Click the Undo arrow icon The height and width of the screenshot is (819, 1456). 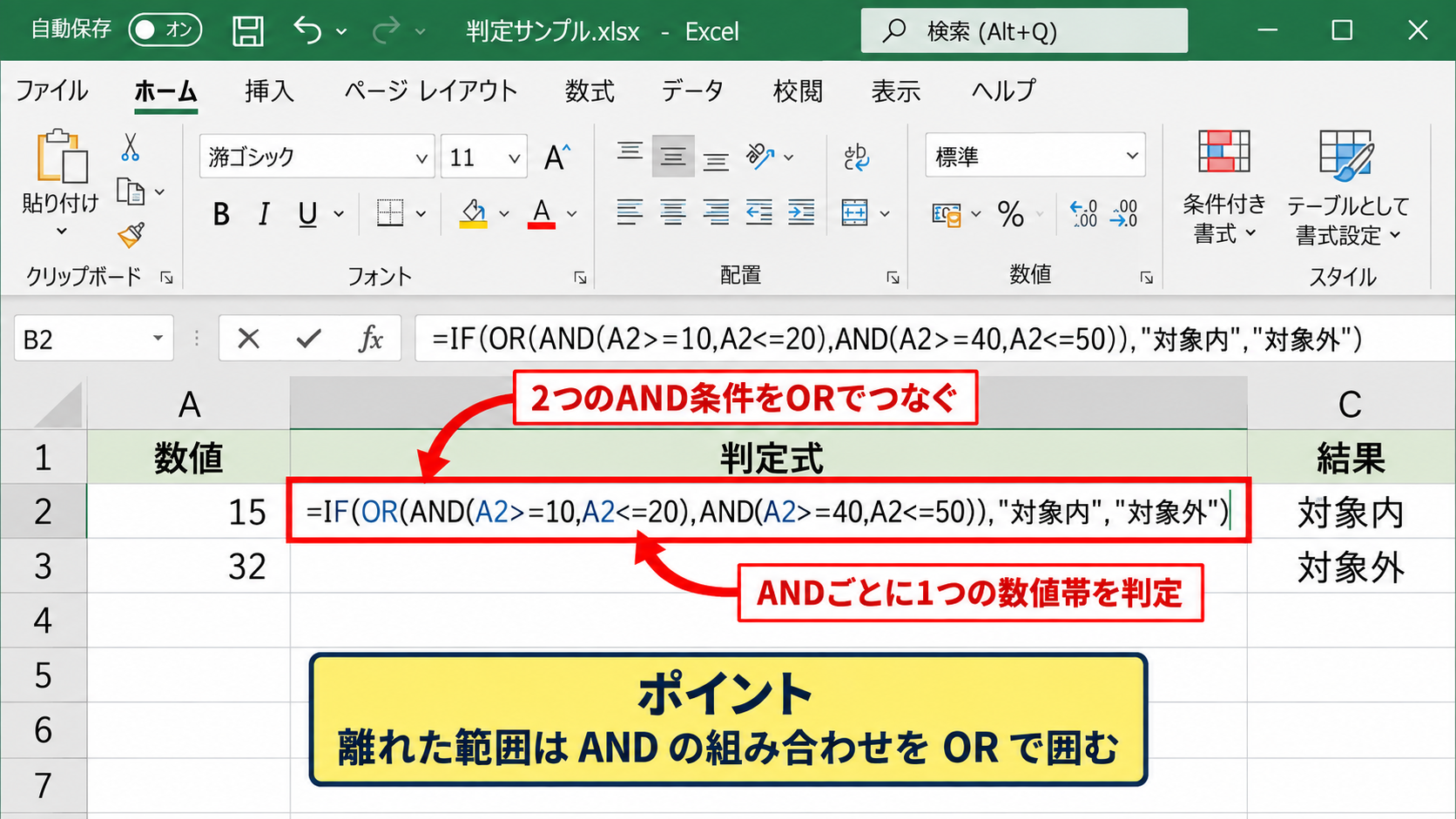click(307, 30)
